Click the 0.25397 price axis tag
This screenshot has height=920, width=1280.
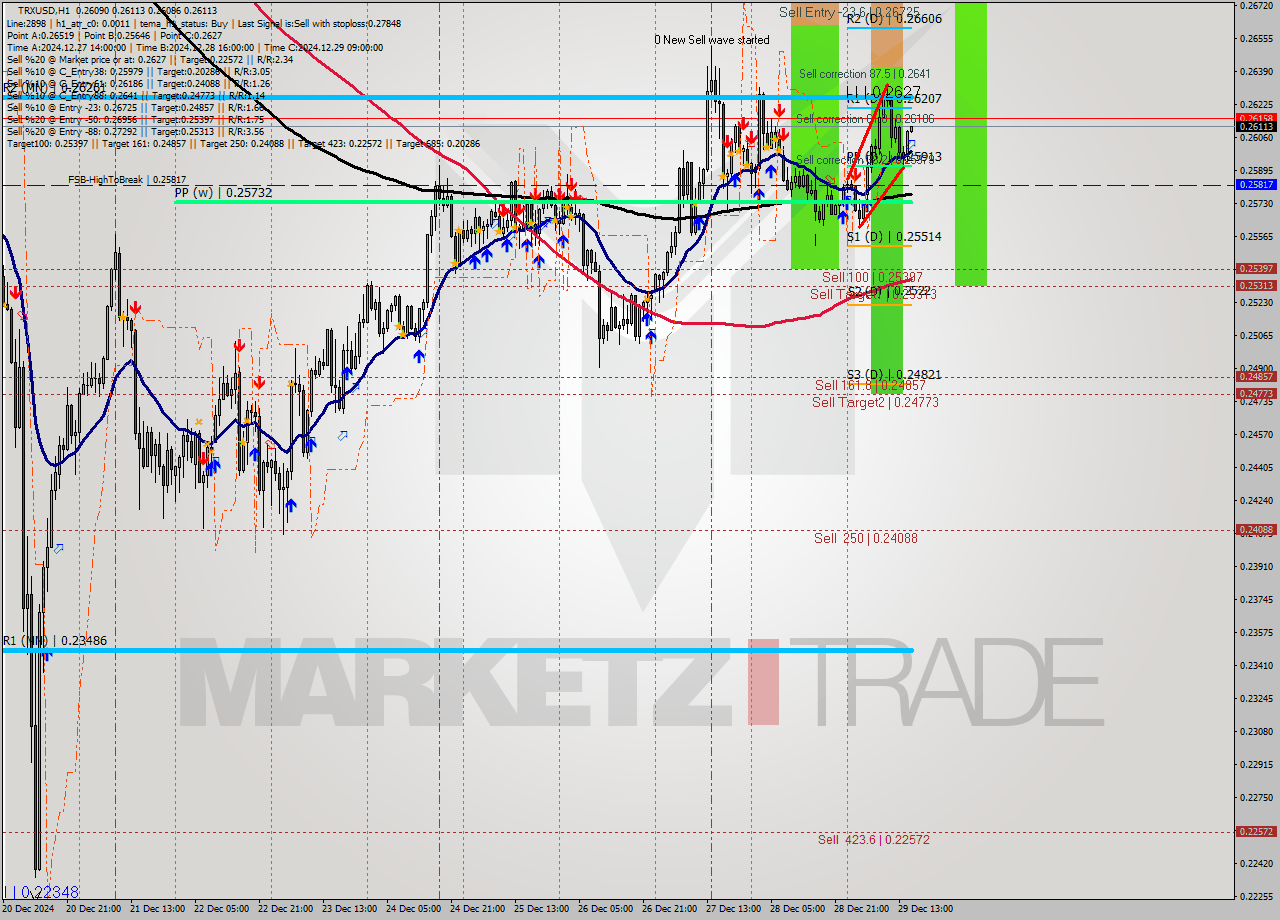click(x=1256, y=269)
